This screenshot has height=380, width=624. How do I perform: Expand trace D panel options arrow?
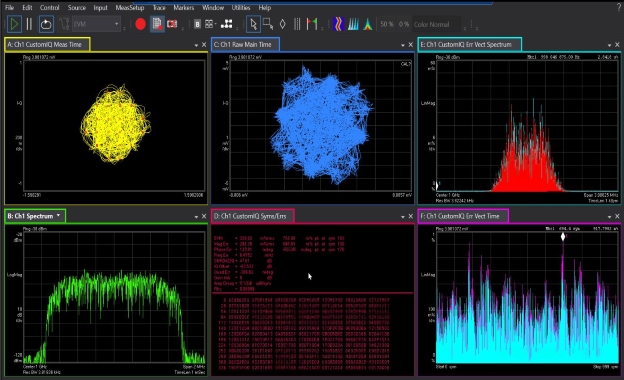pos(403,217)
